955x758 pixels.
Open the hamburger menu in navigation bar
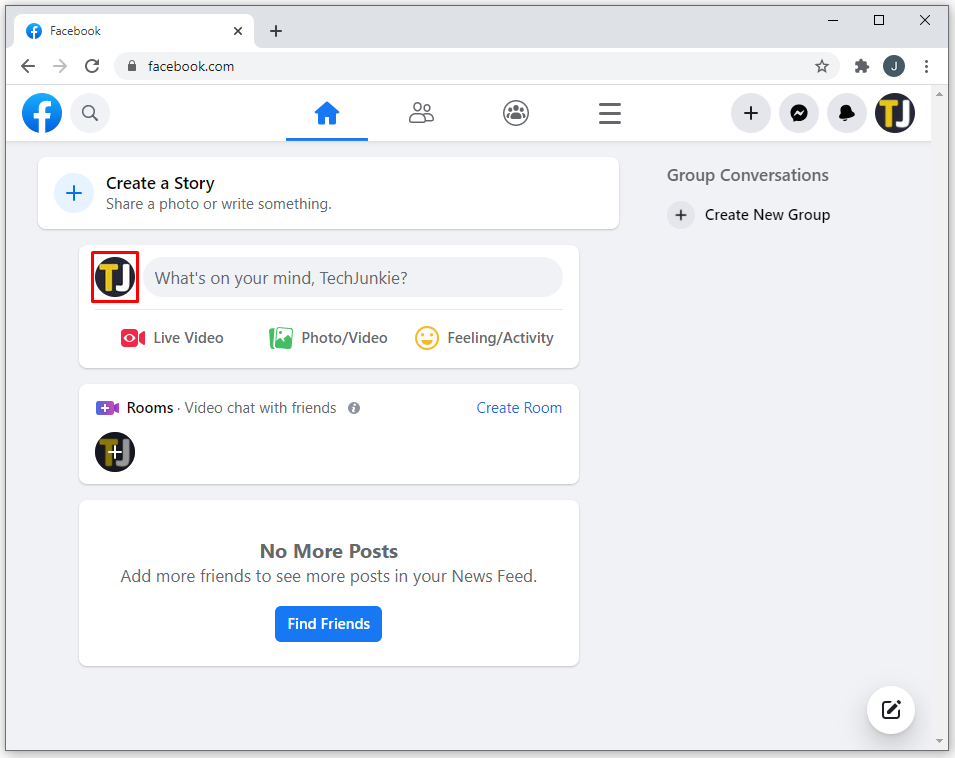pos(610,113)
